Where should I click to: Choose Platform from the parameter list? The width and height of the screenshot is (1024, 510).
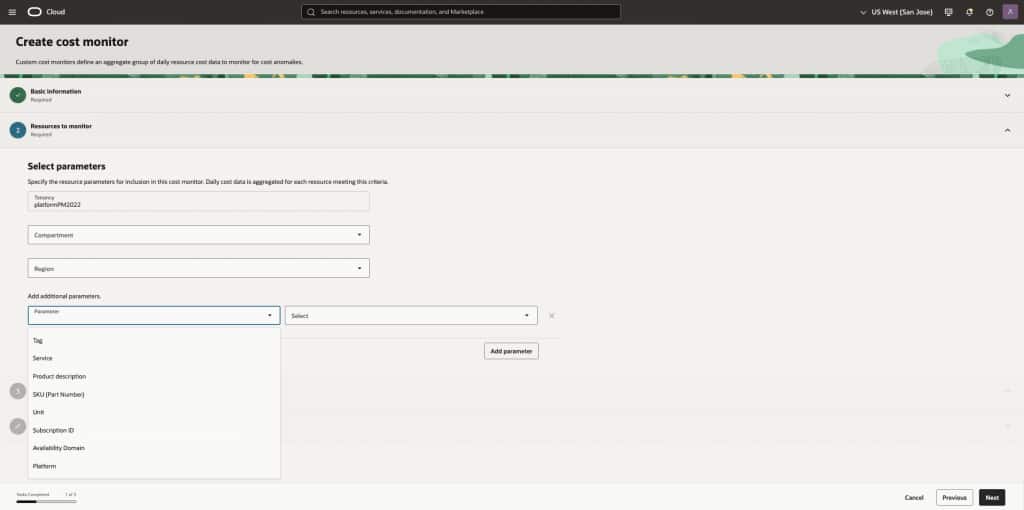click(x=154, y=466)
